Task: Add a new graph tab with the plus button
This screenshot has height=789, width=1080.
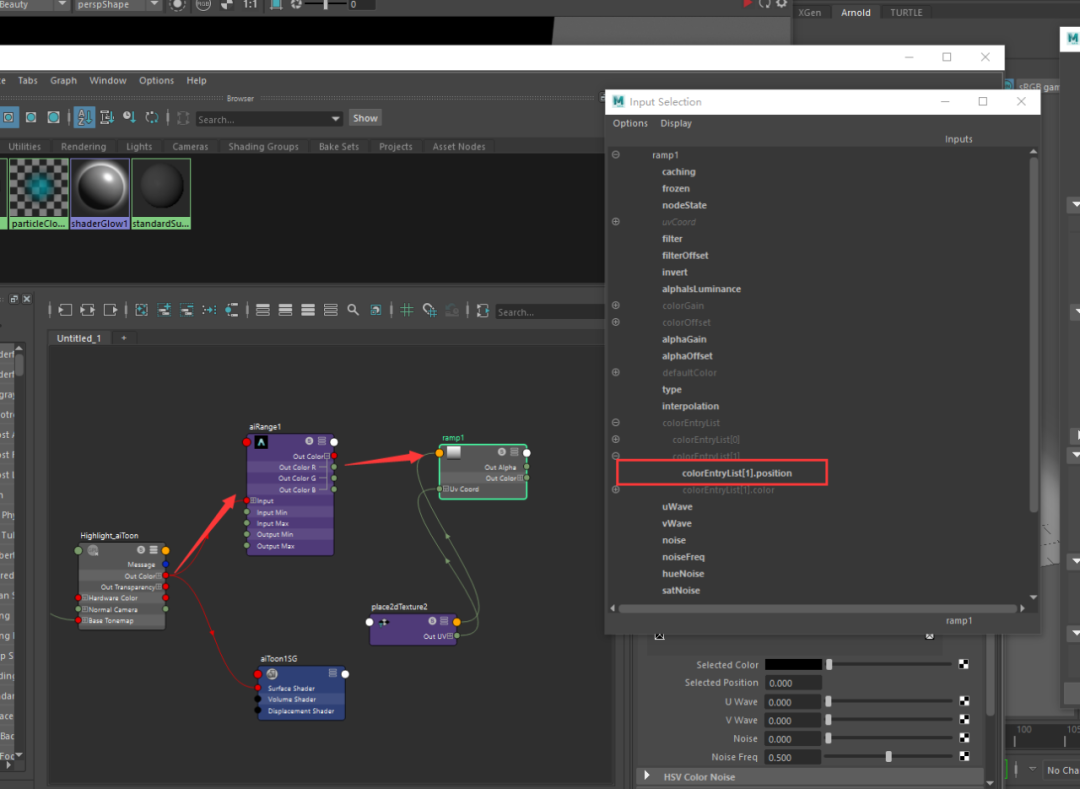Action: [124, 338]
